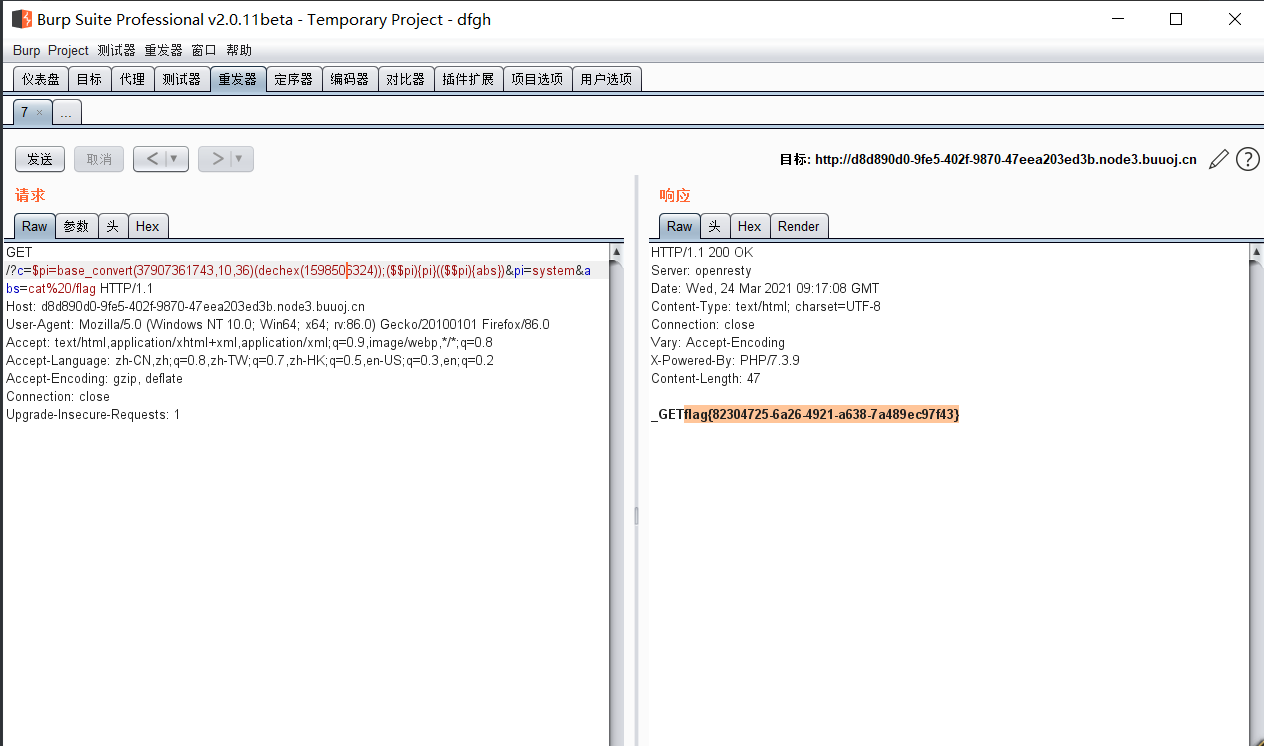Image resolution: width=1264 pixels, height=746 pixels.
Task: Open history dropdown next to forward arrow
Action: click(x=239, y=159)
